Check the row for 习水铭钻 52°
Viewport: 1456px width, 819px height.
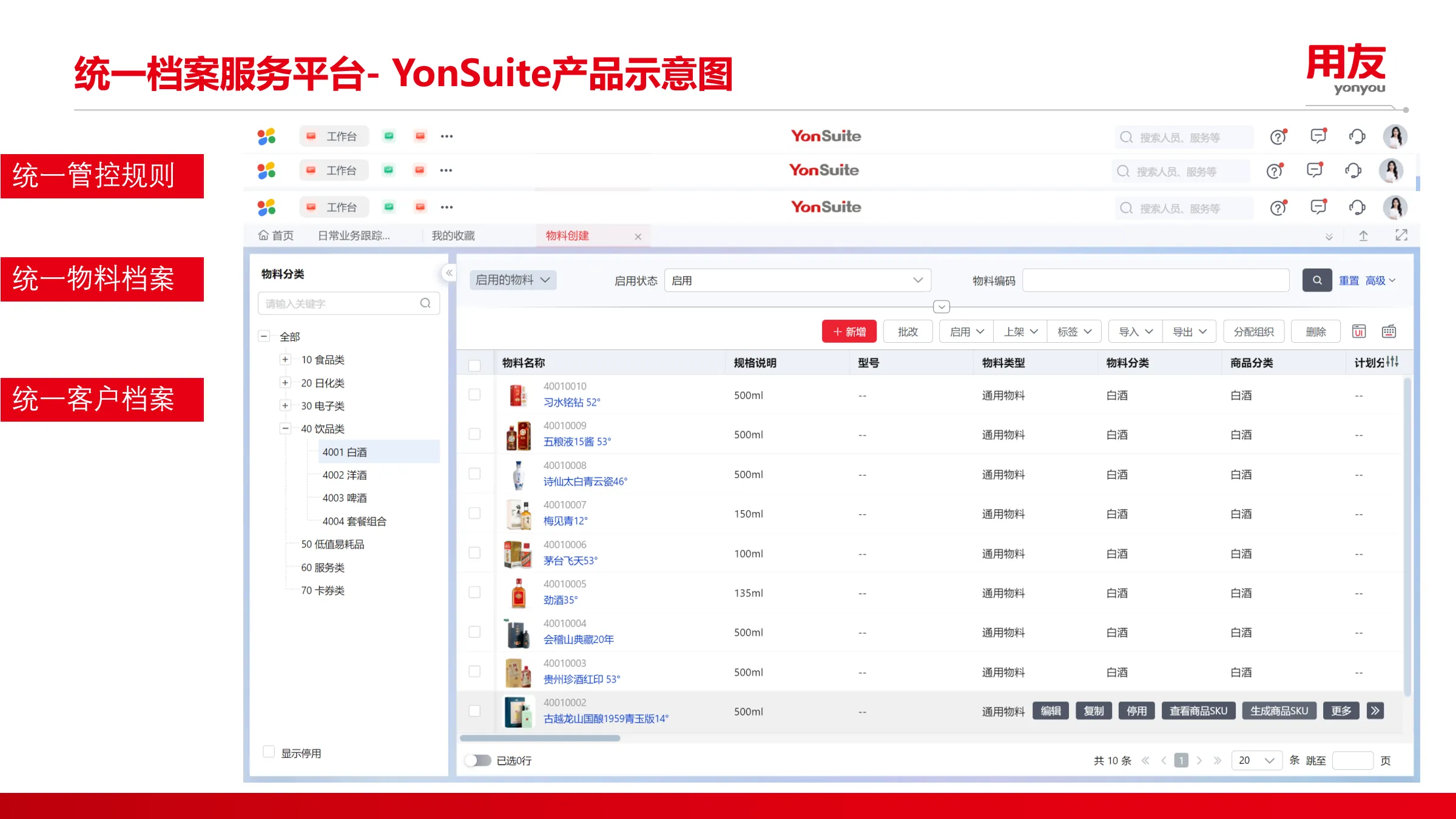tap(474, 394)
